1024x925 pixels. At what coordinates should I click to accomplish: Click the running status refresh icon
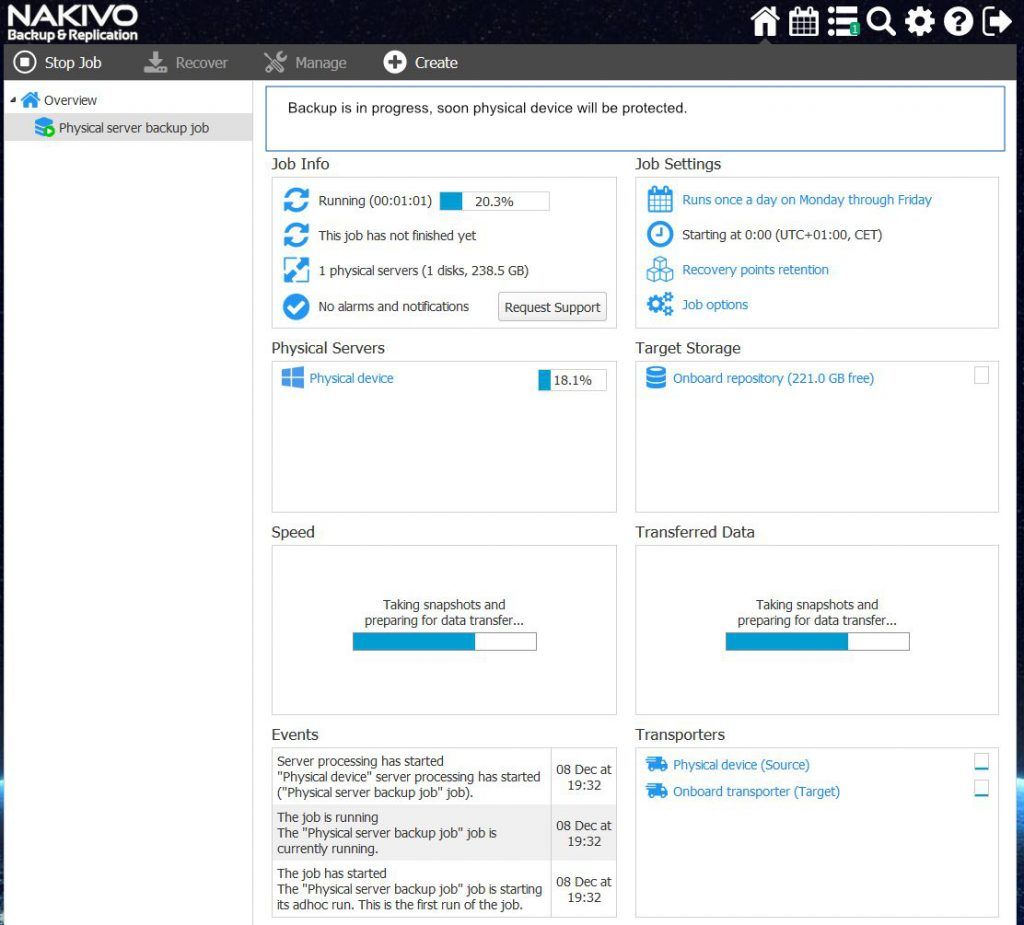[296, 200]
